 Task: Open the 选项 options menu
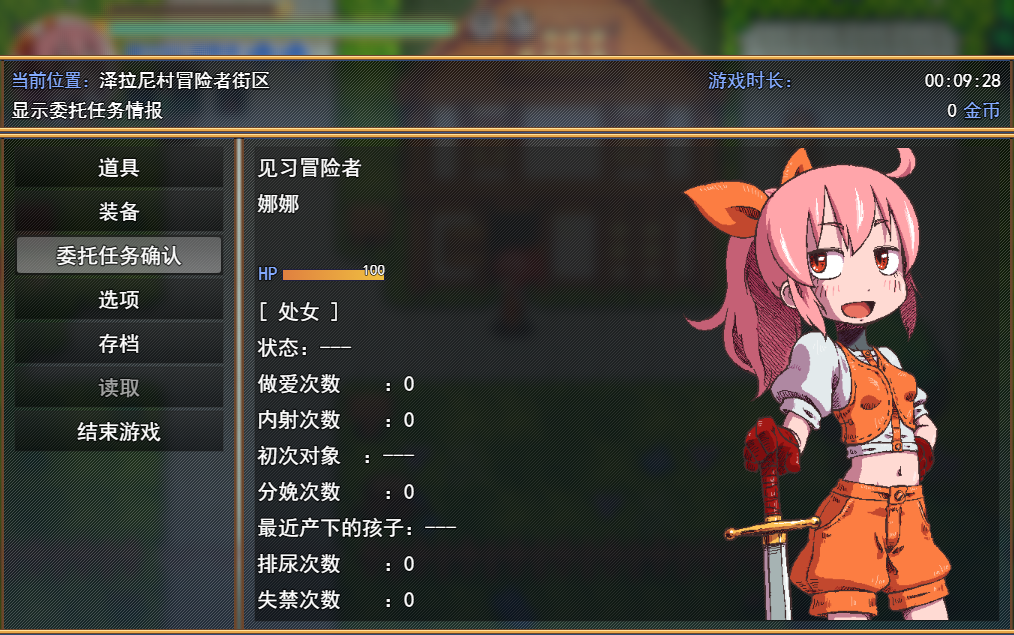pos(119,299)
